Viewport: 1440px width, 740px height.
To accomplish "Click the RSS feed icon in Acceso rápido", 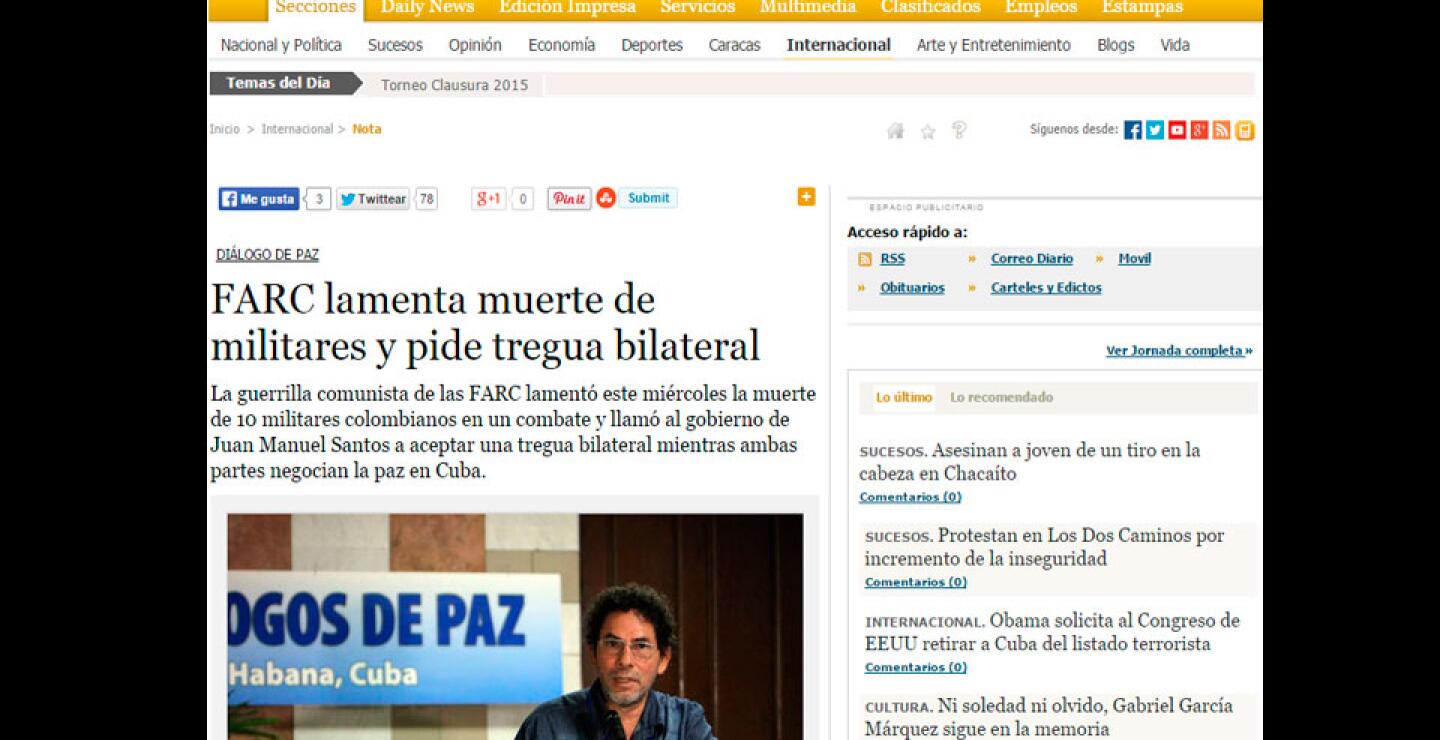I will click(865, 259).
